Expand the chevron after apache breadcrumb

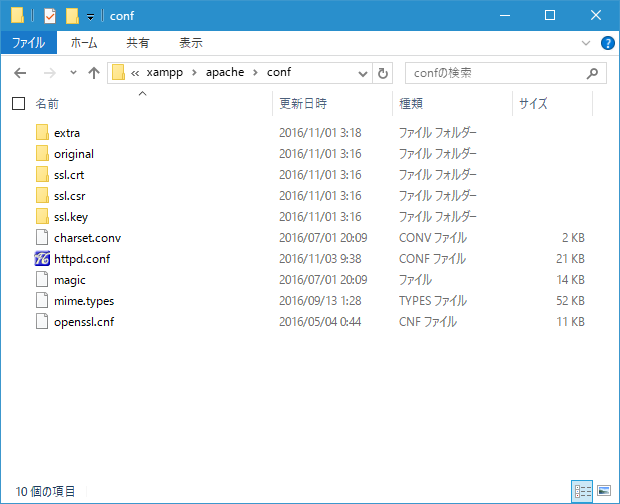[255, 73]
